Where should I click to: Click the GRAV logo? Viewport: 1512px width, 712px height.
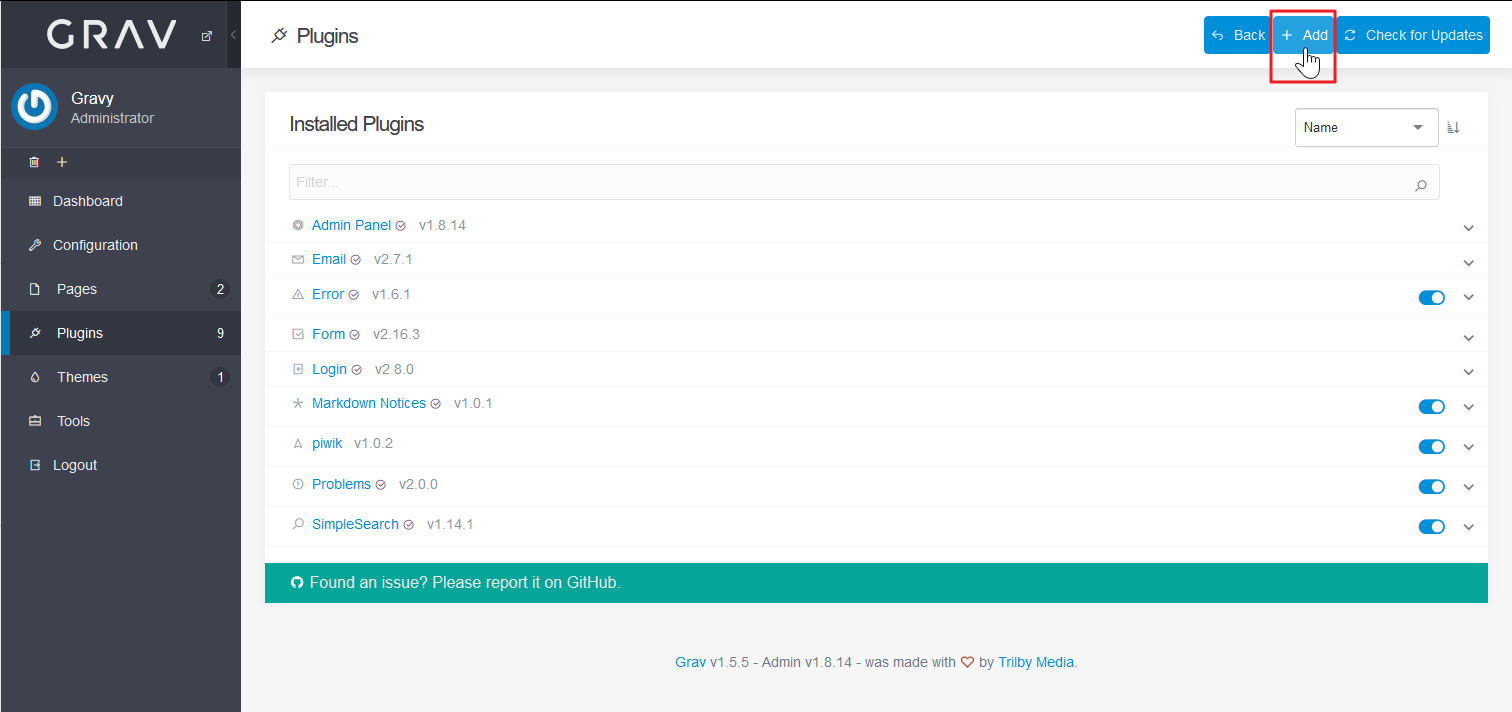112,35
